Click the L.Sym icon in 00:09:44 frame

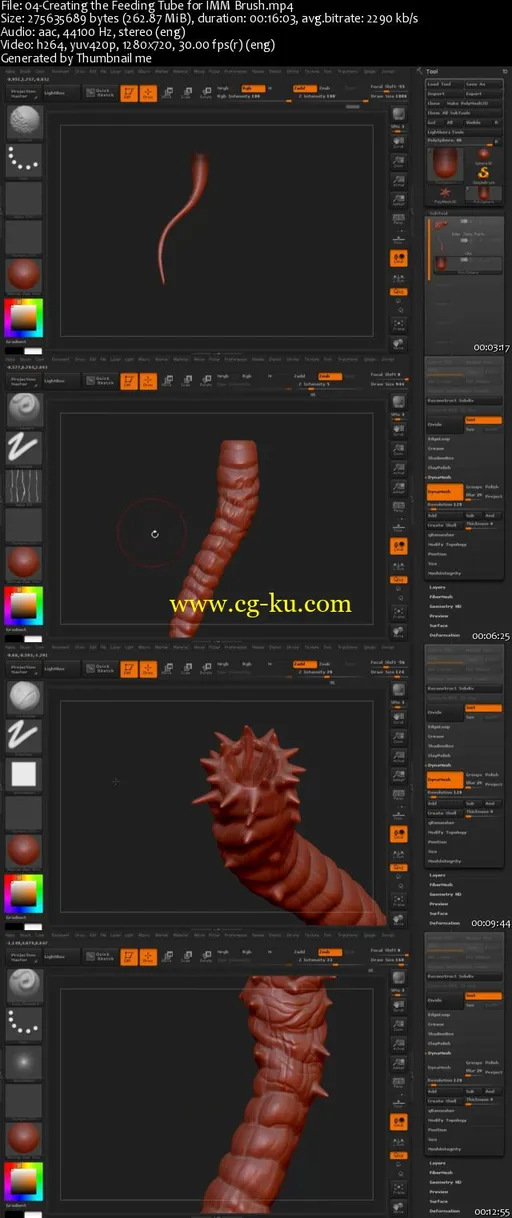(x=399, y=853)
